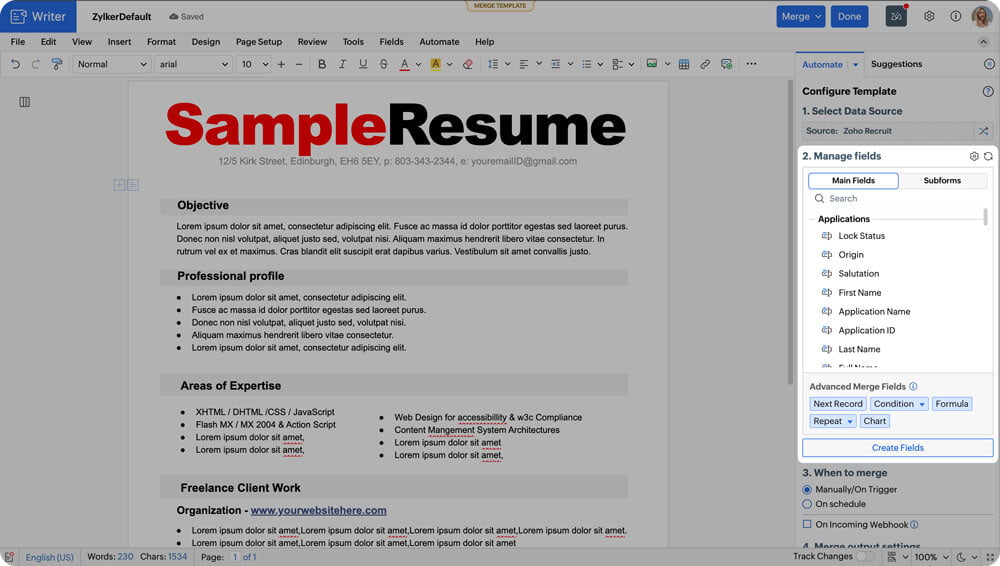Open the Page Setup menu
Image resolution: width=1000 pixels, height=566 pixels.
coord(258,41)
